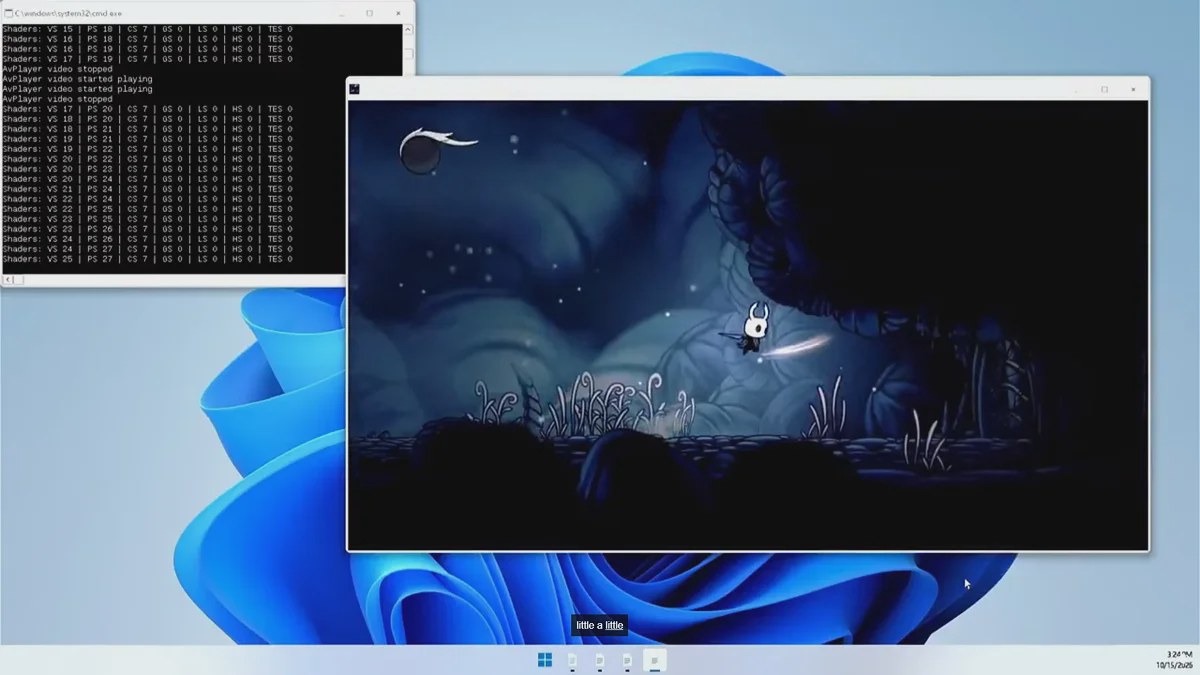Close the Hollow Knight game window

click(1133, 89)
